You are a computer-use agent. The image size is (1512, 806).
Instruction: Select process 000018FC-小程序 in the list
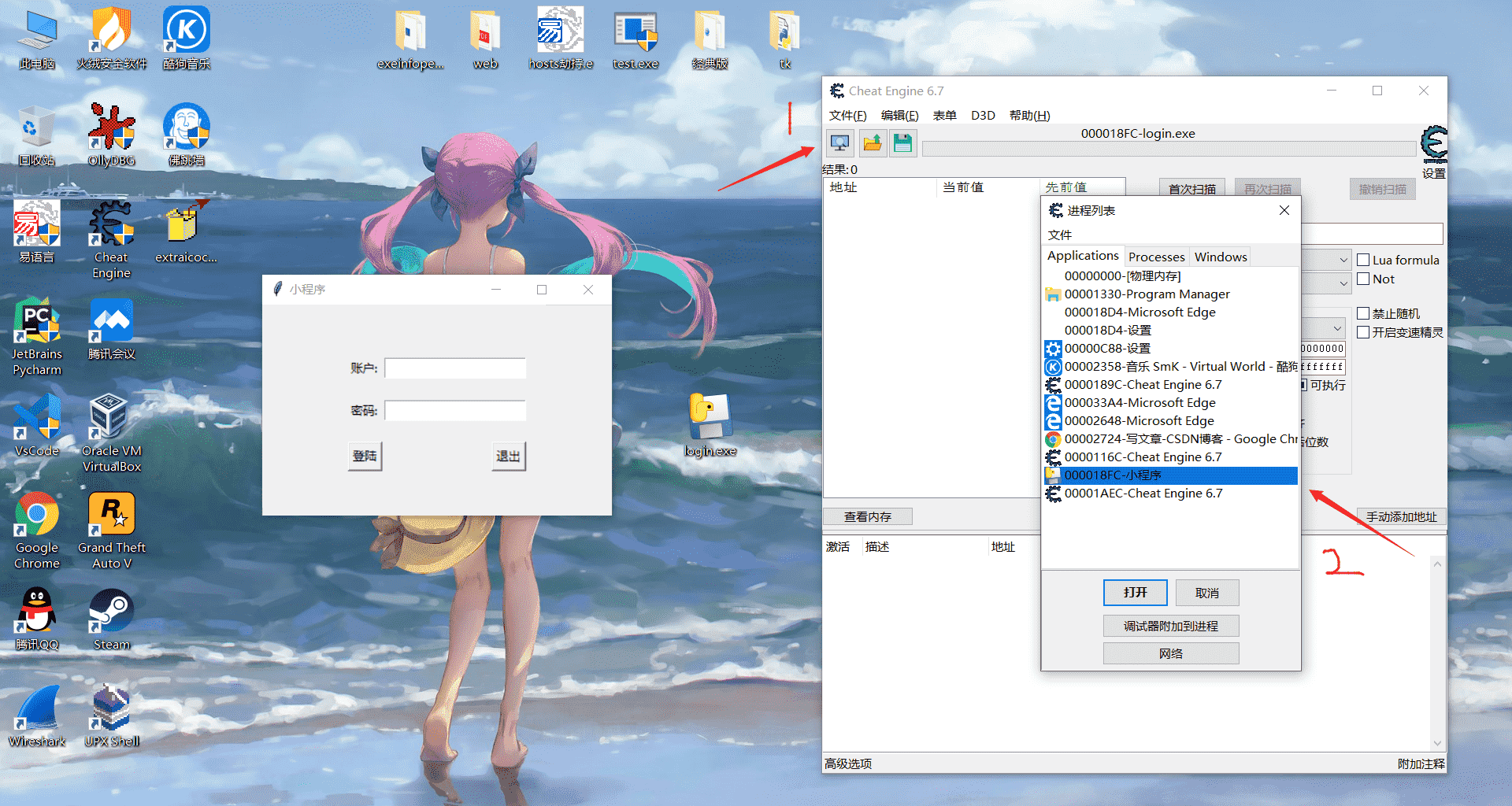1170,475
